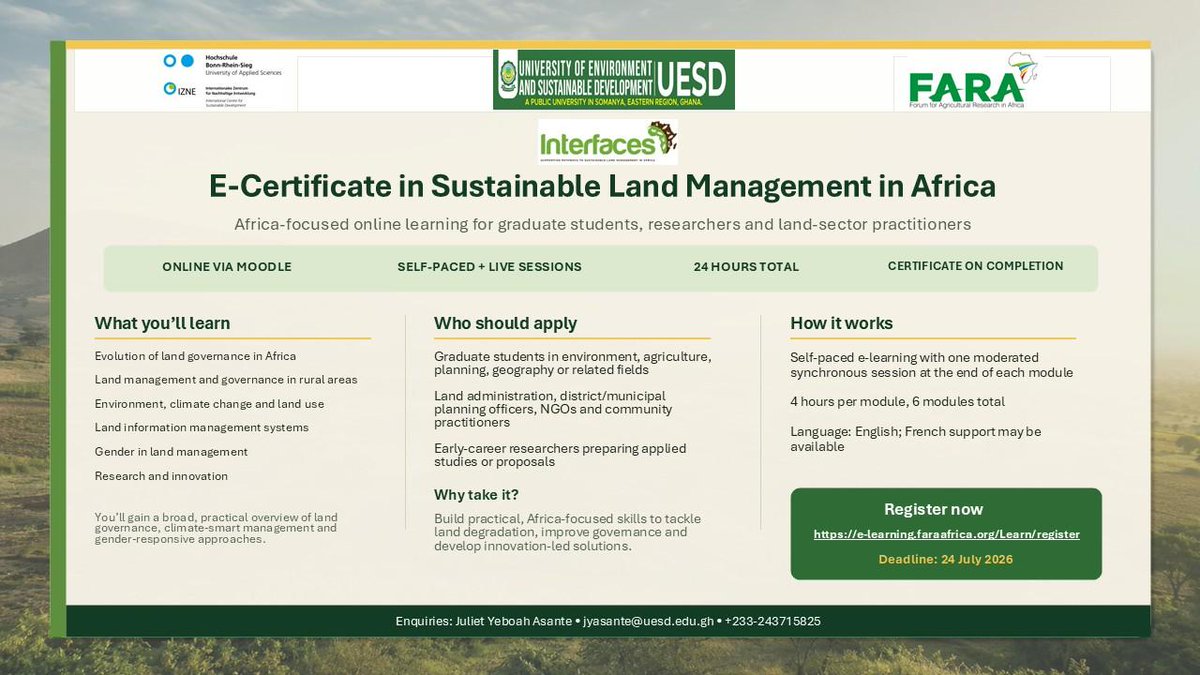Click the 'Build practical, Africa-focused skills' paragraph
The width and height of the screenshot is (1200, 675).
tap(568, 532)
